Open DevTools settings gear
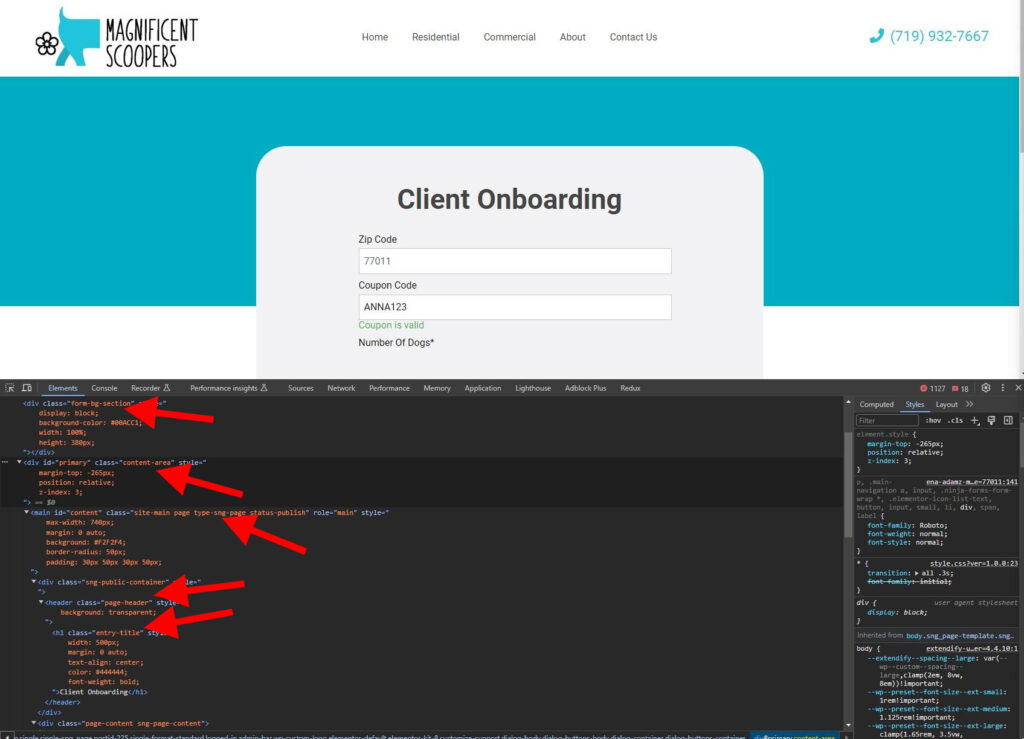This screenshot has width=1024, height=739. [x=986, y=388]
